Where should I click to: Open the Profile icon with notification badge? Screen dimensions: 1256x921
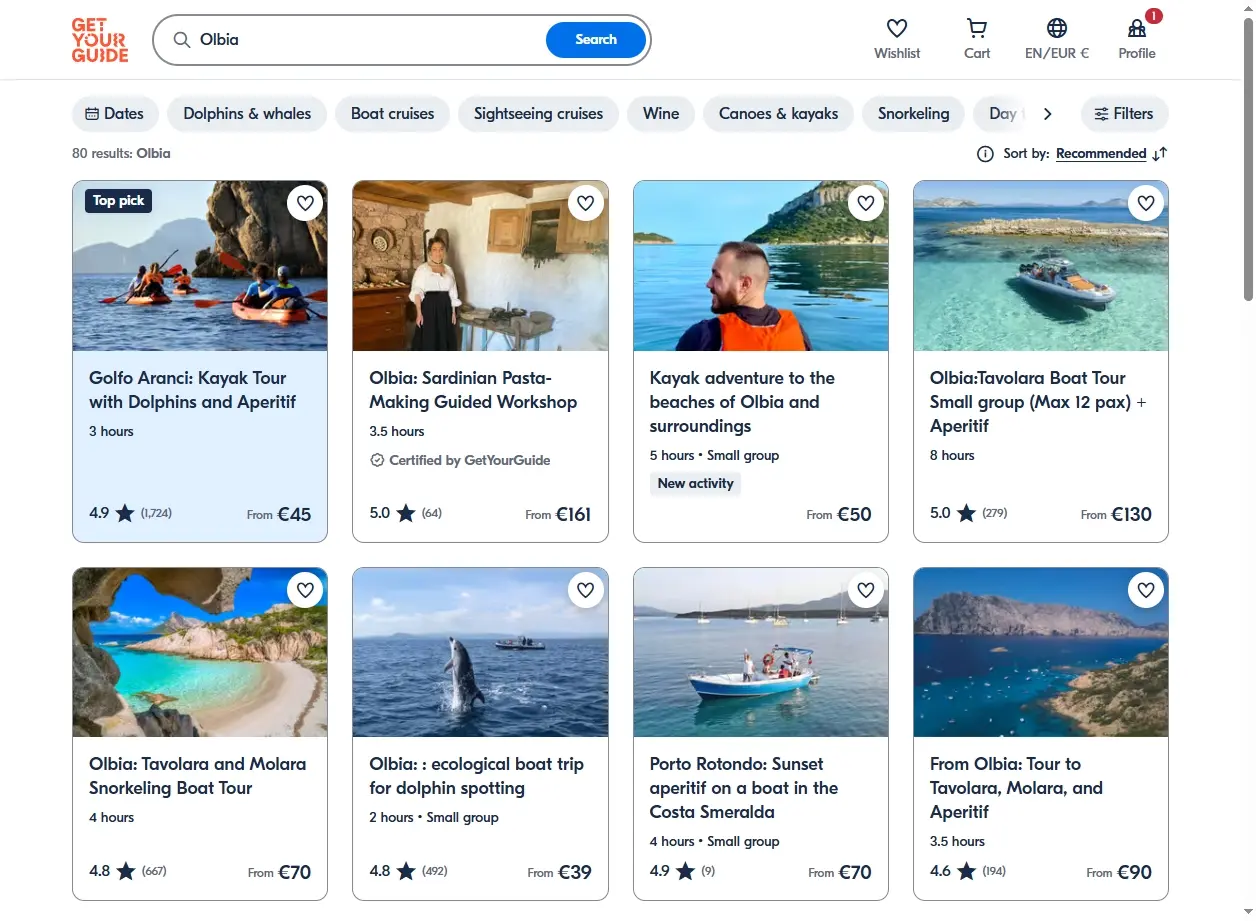1137,28
